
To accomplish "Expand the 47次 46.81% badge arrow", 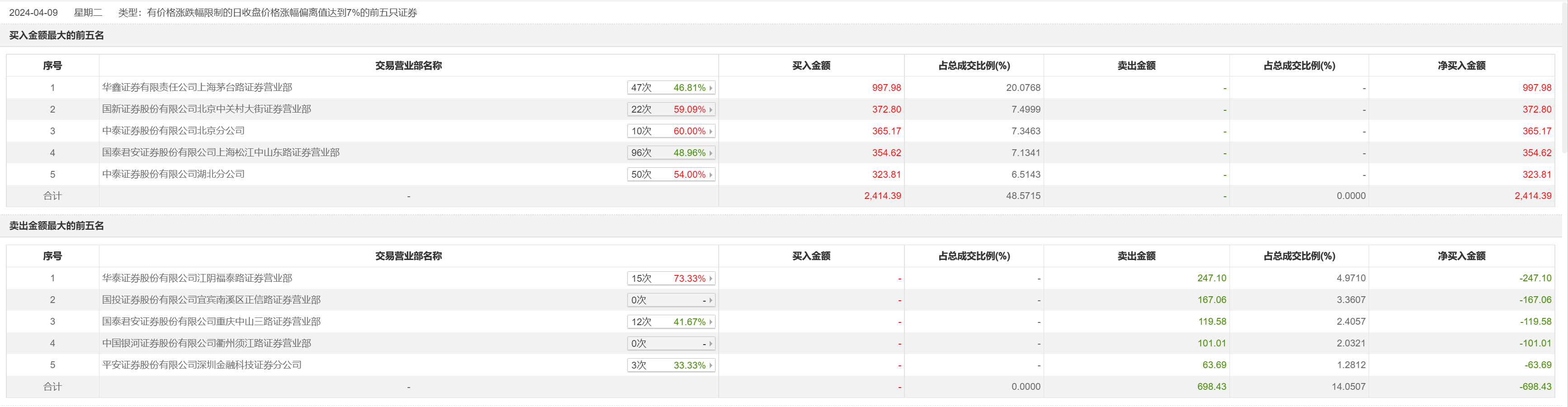I will [711, 88].
